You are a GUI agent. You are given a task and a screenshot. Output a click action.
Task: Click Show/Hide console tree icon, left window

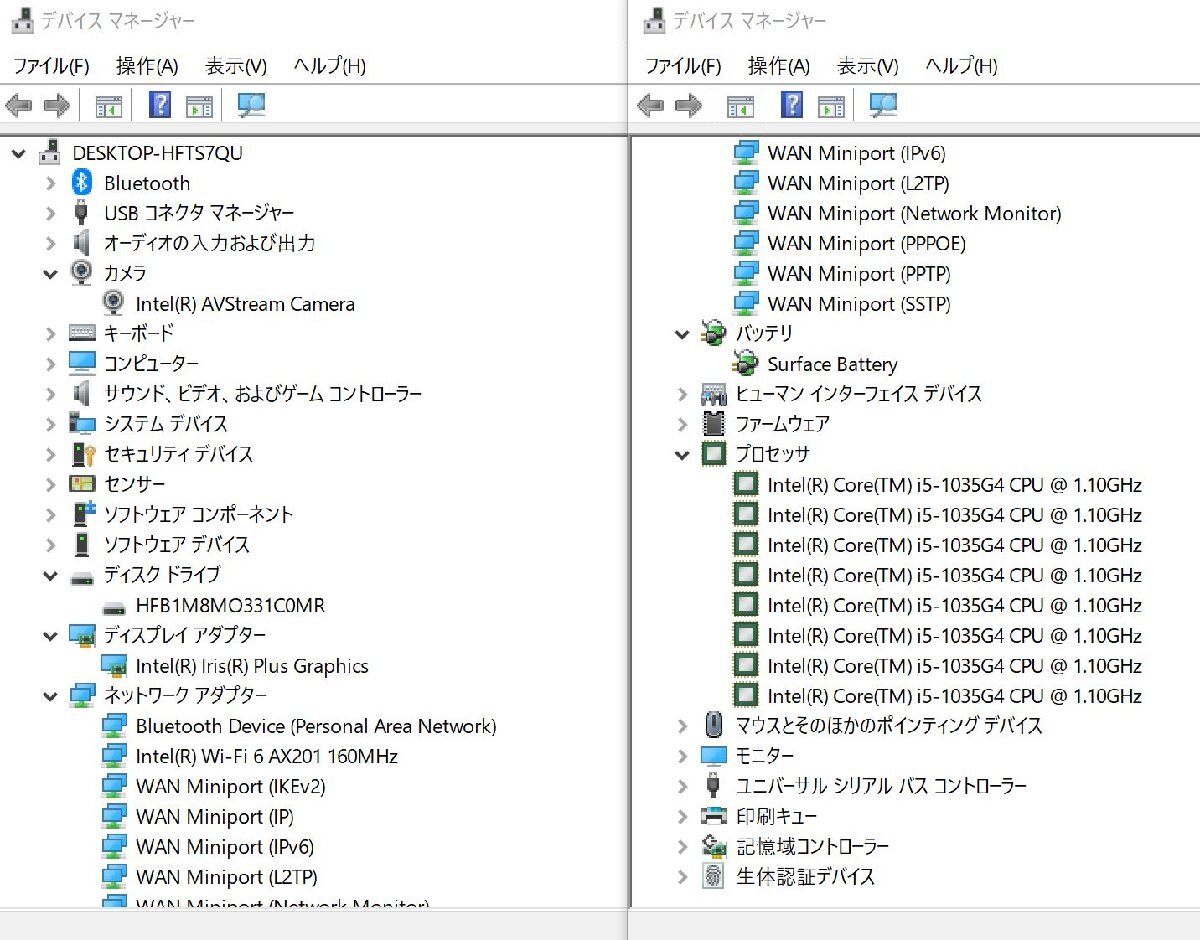tap(108, 105)
